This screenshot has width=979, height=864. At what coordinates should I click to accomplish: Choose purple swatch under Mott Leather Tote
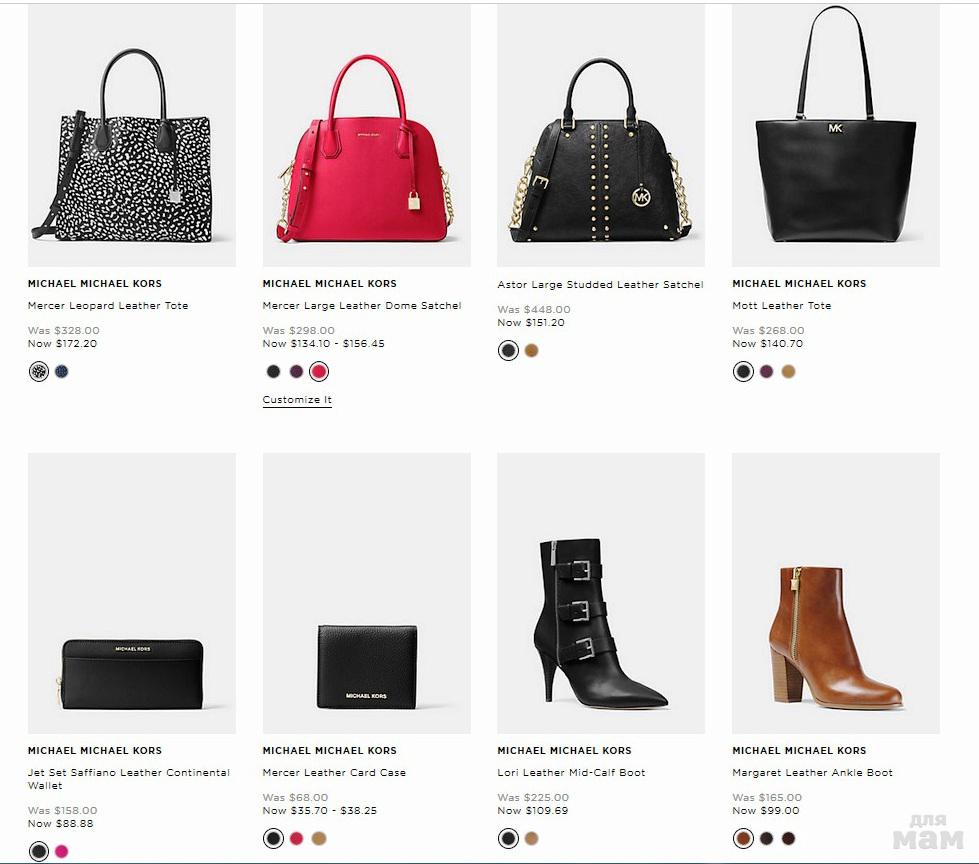pyautogui.click(x=766, y=372)
